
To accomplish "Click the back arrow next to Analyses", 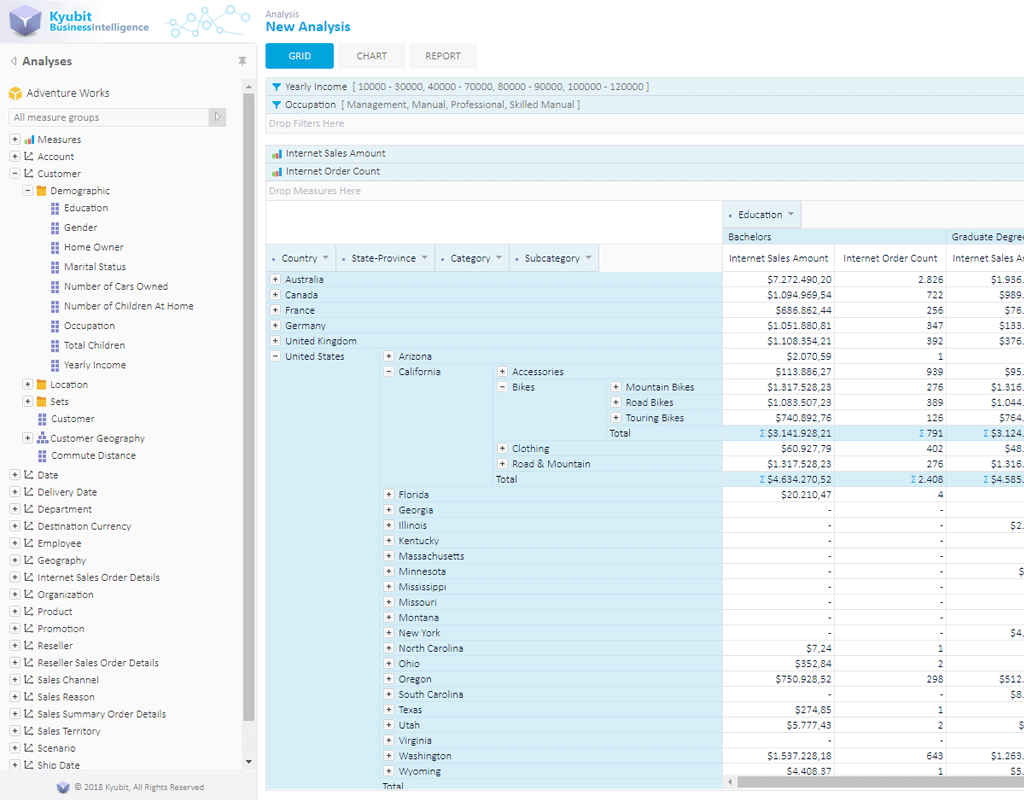I will coord(13,61).
